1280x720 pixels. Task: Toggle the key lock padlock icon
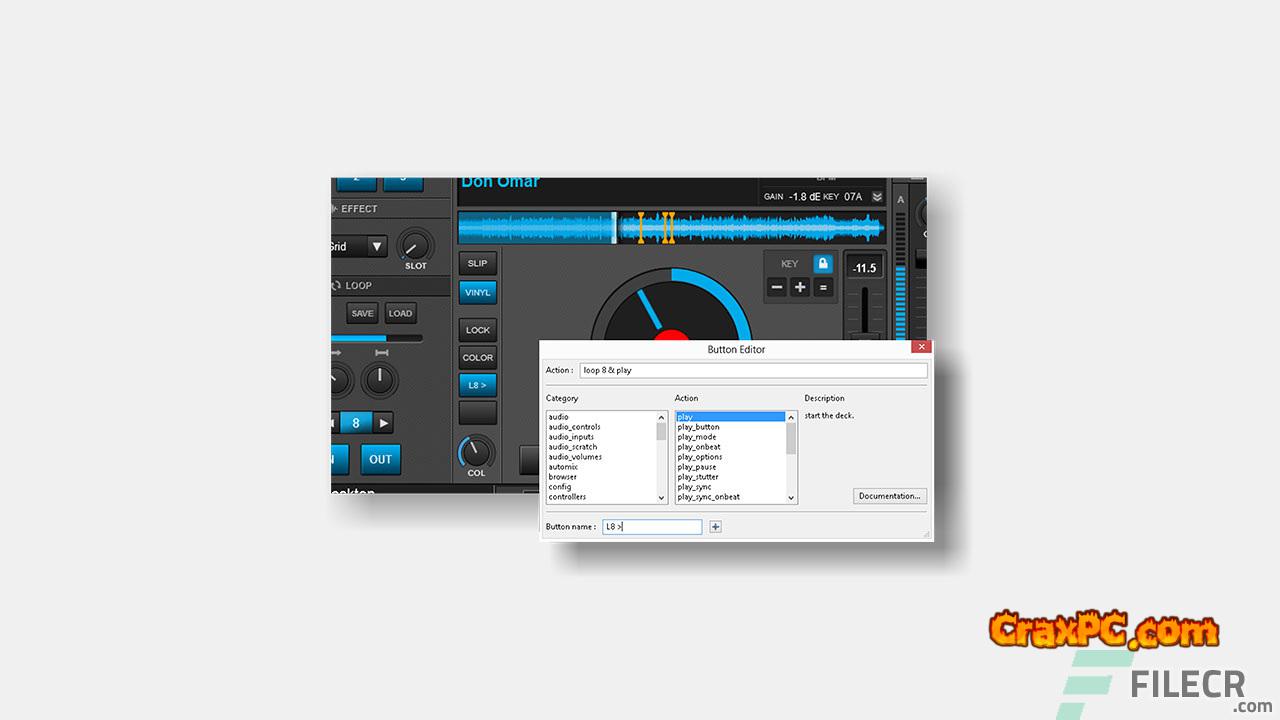tap(822, 264)
